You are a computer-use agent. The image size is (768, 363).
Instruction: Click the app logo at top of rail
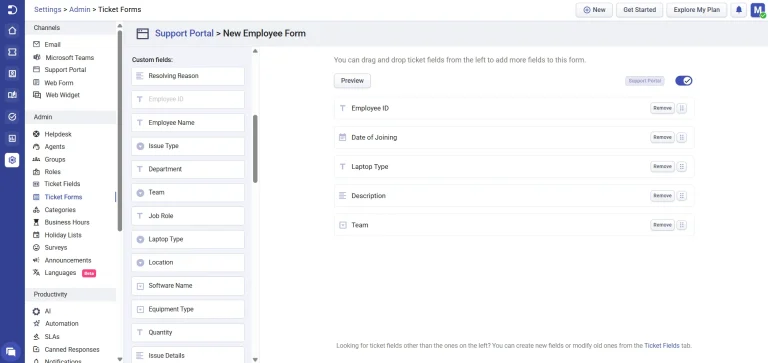[12, 9]
